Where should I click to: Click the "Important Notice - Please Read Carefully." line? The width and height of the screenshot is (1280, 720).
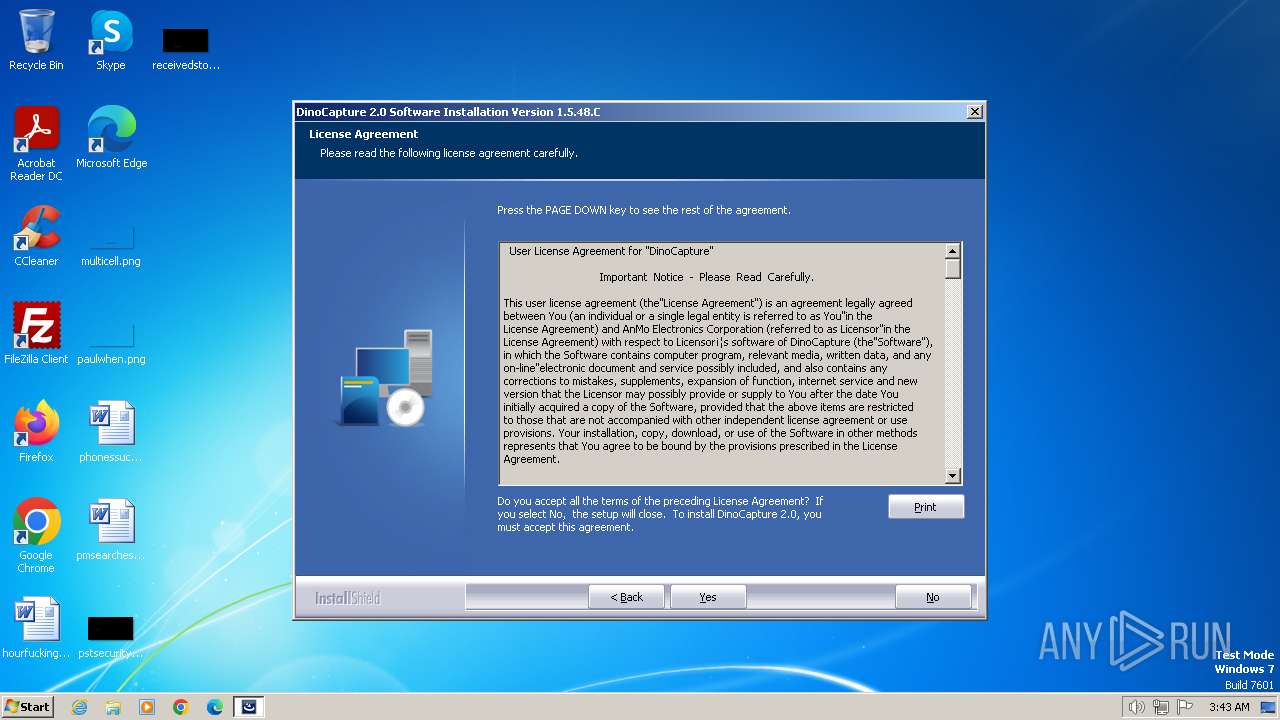click(x=706, y=277)
